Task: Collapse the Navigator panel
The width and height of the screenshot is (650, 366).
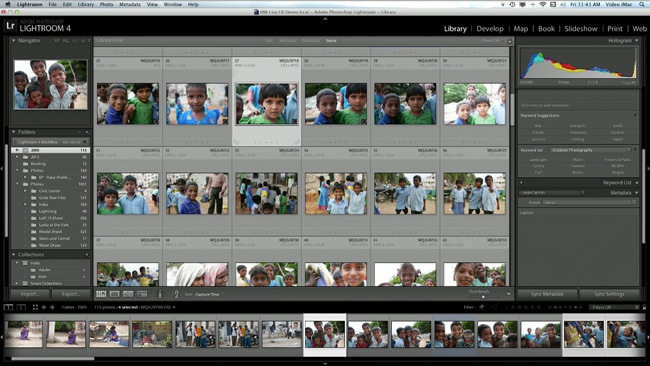Action: pyautogui.click(x=13, y=41)
